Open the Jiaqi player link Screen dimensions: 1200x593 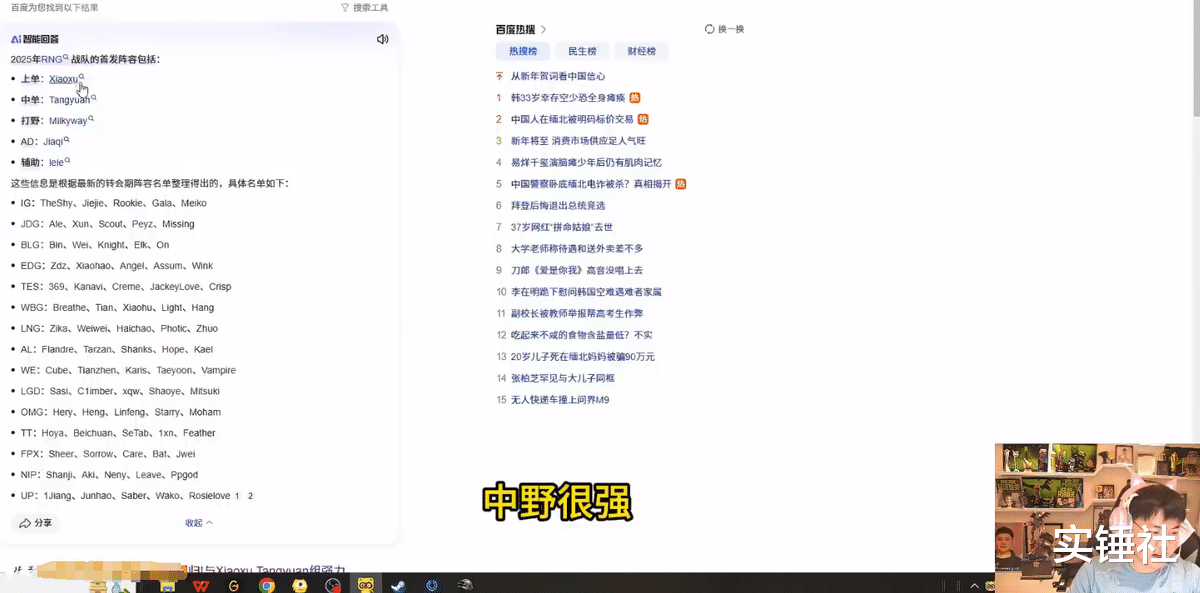click(x=53, y=142)
